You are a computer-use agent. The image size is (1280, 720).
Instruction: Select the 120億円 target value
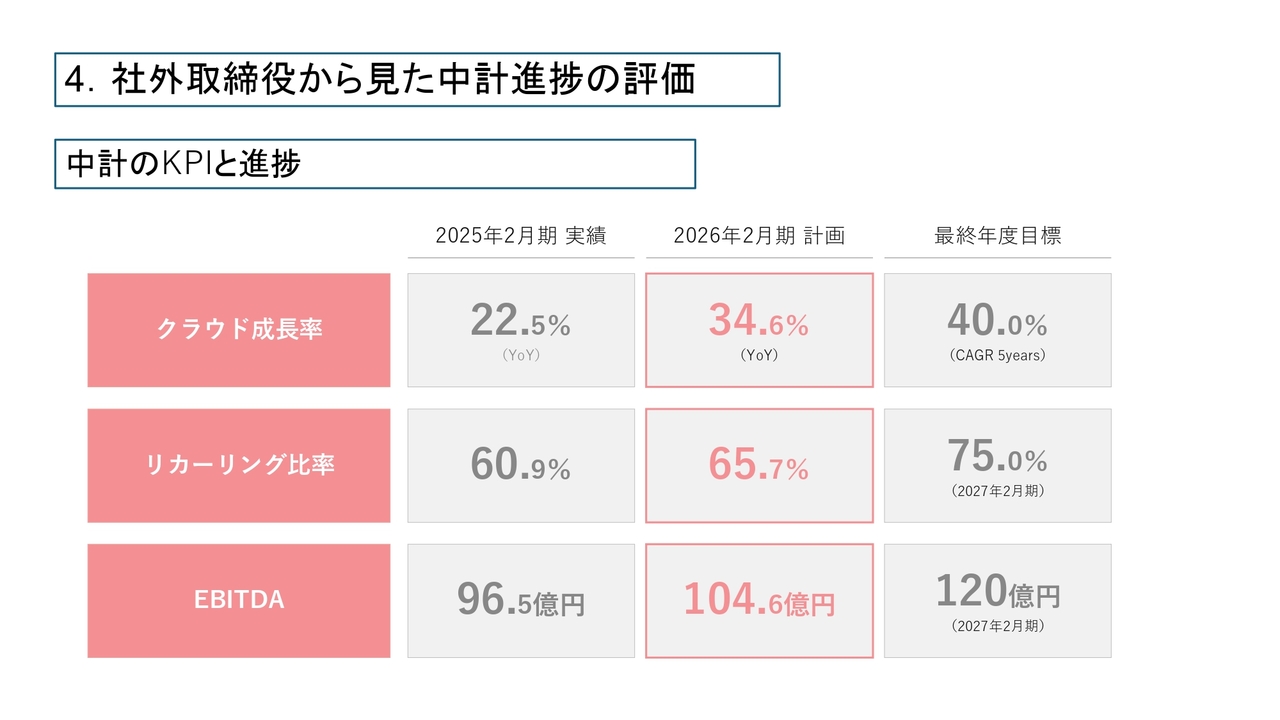coord(997,593)
